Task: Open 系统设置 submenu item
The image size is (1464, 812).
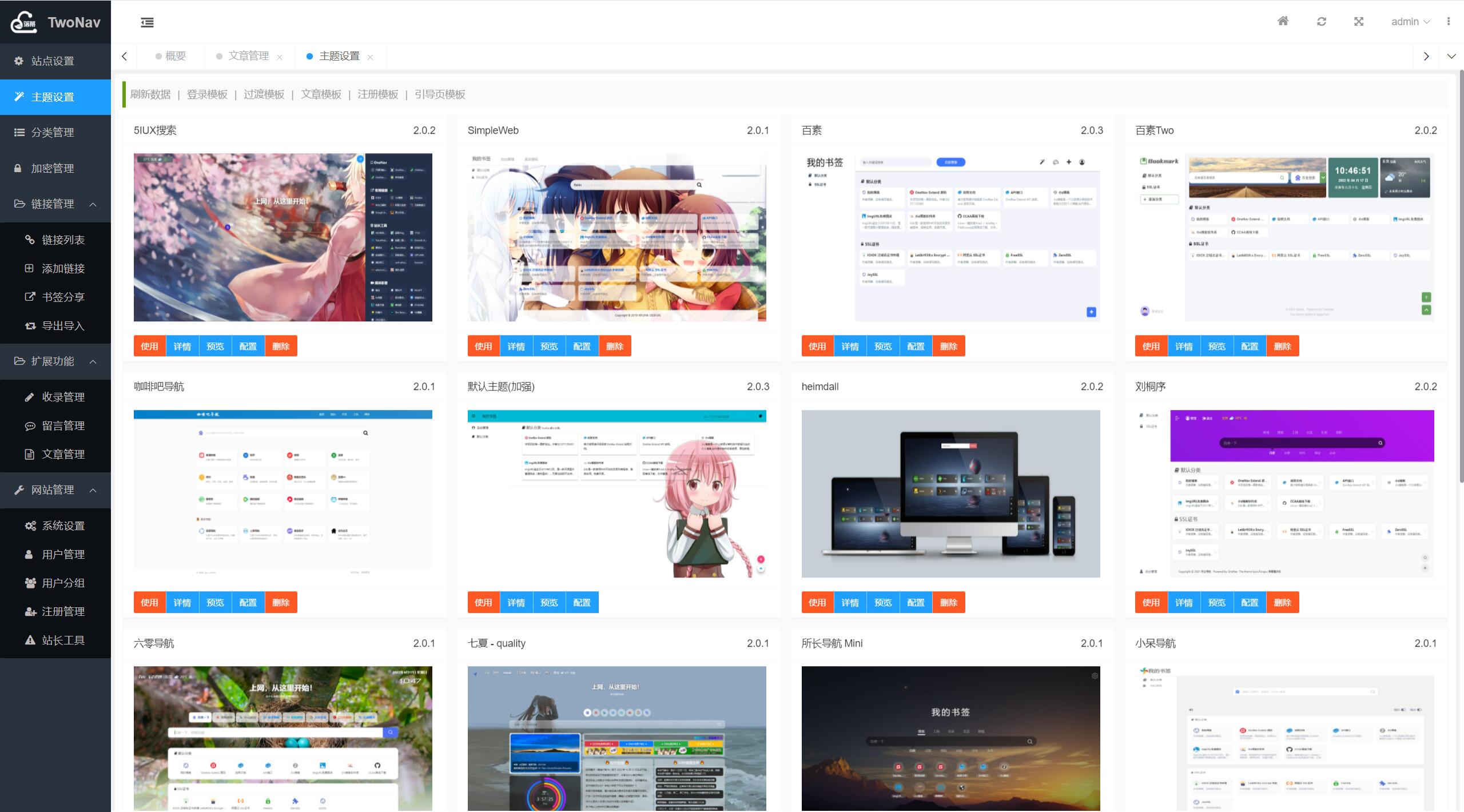Action: coord(55,526)
